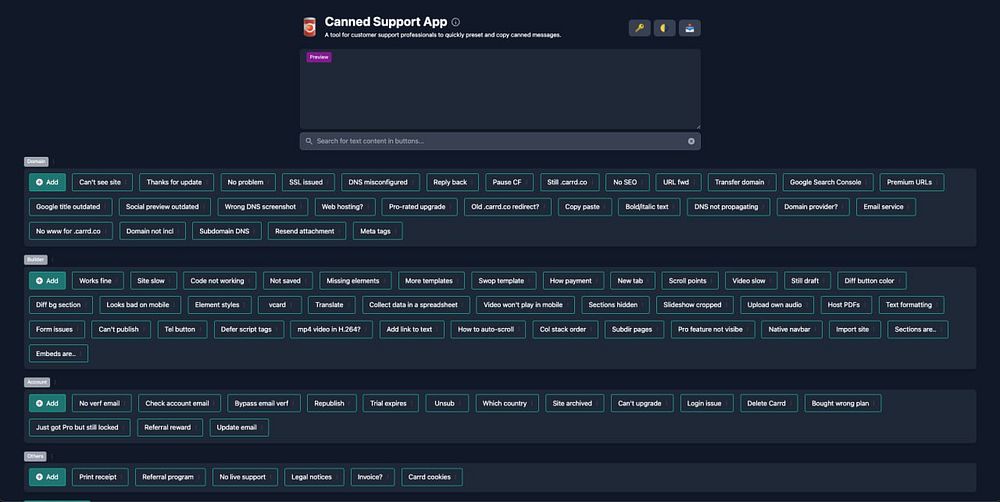Click the "Print receipt" button
This screenshot has height=502, width=1000.
pos(100,476)
